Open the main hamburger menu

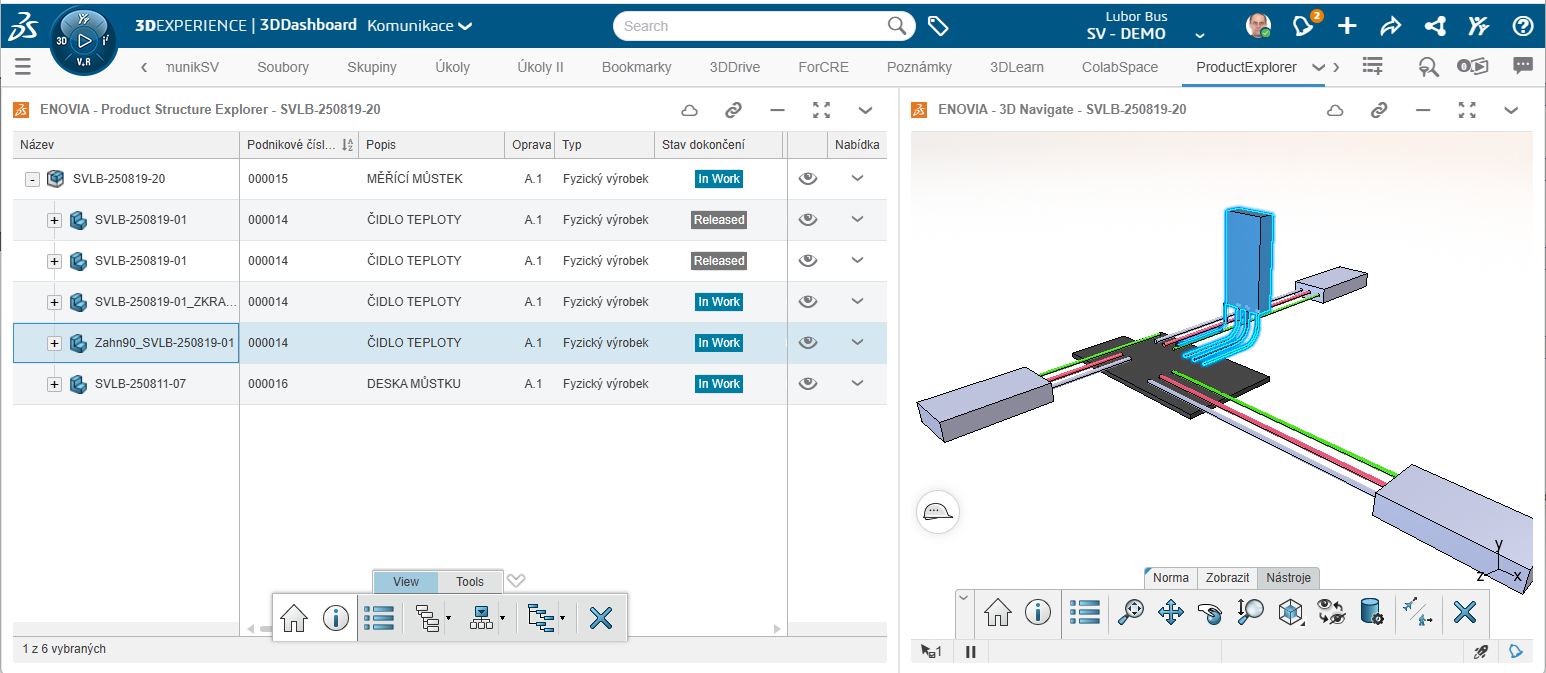[x=23, y=67]
